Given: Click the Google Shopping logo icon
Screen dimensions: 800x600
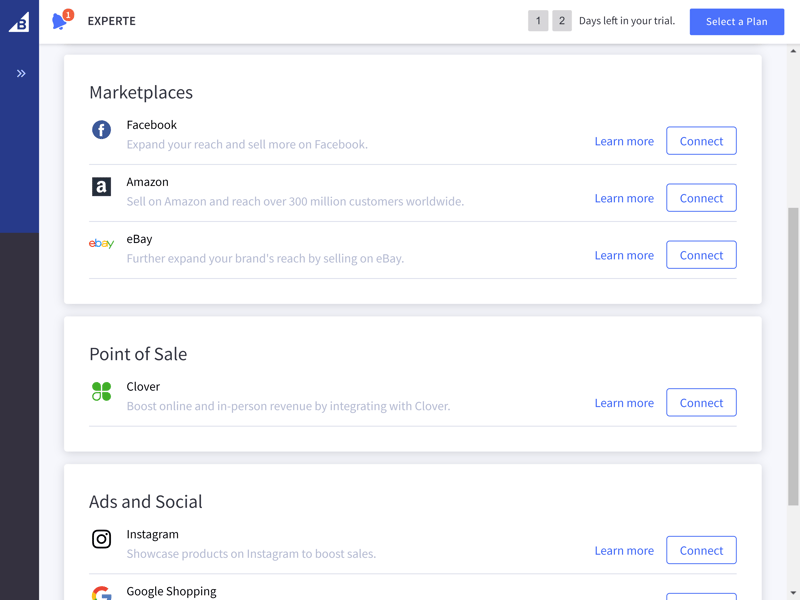Looking at the screenshot, I should (x=102, y=593).
